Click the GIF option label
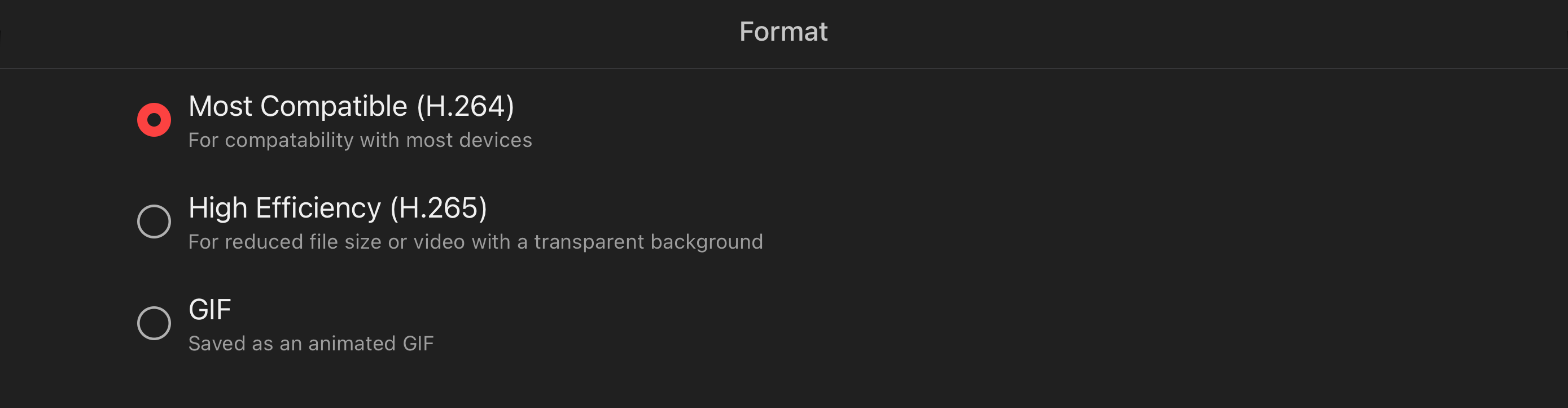This screenshot has height=408, width=1568. point(209,310)
